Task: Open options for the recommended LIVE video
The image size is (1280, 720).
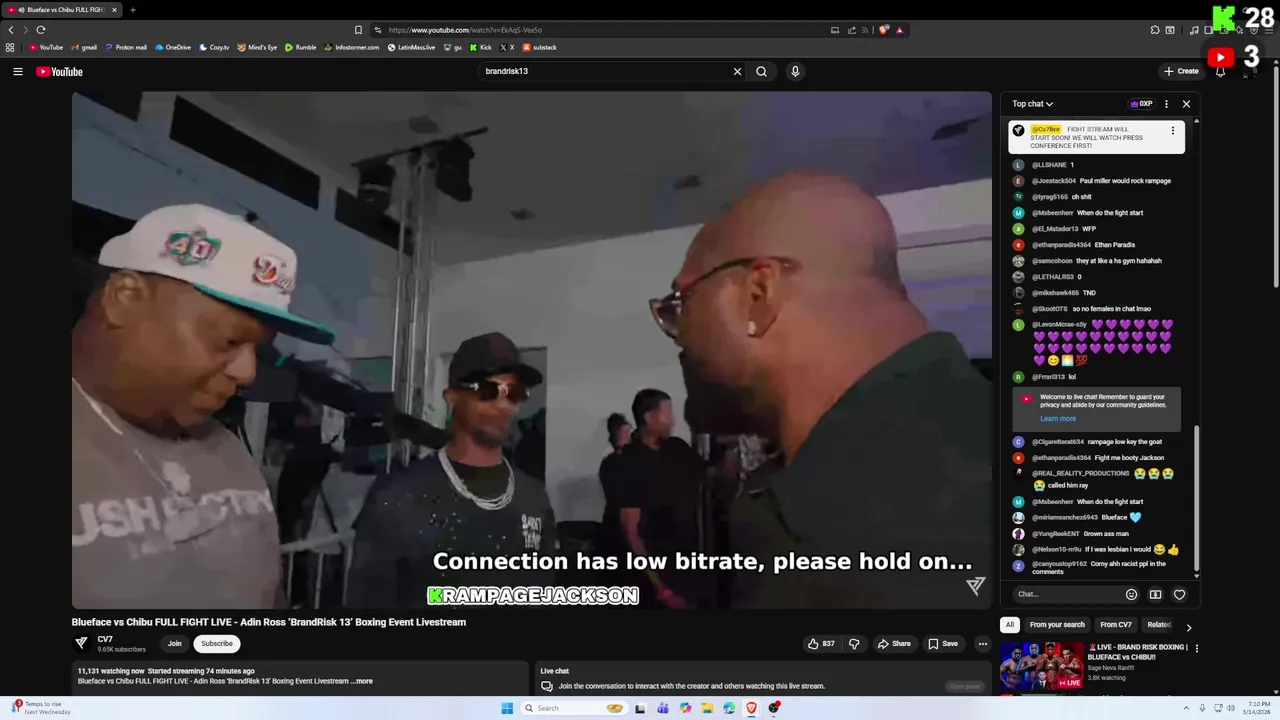Action: (x=1196, y=648)
